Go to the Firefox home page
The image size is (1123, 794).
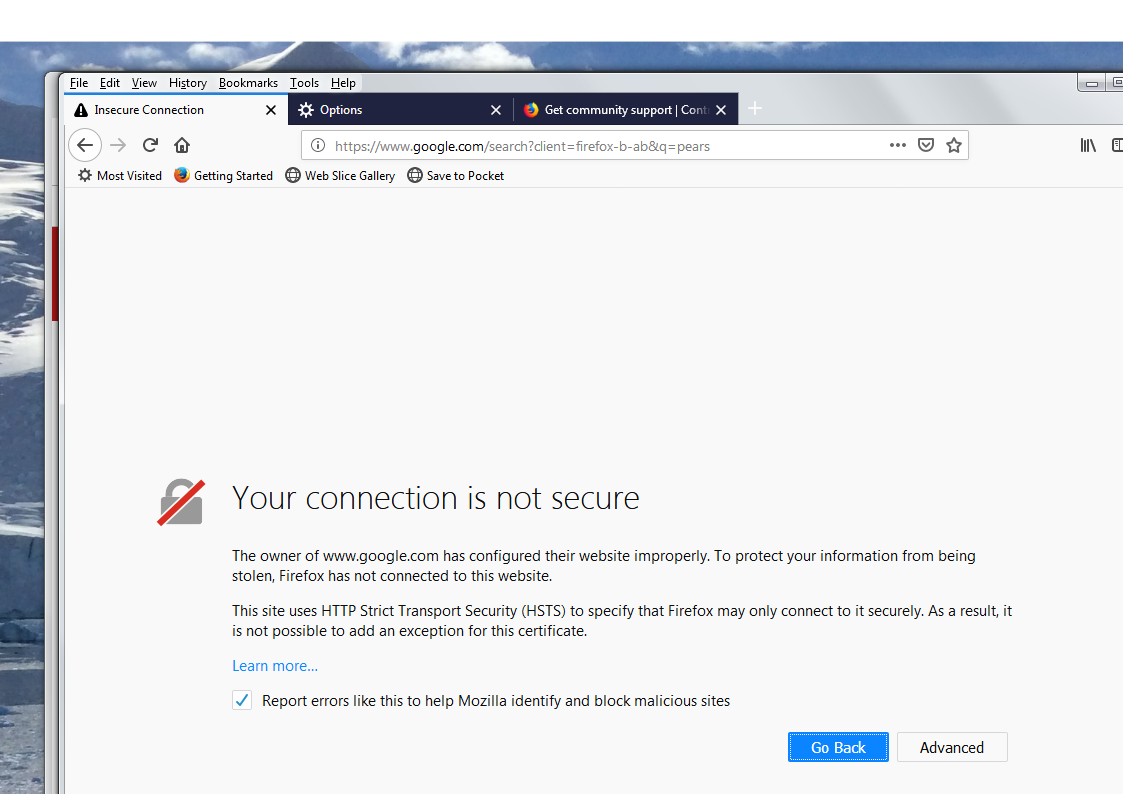(x=182, y=145)
